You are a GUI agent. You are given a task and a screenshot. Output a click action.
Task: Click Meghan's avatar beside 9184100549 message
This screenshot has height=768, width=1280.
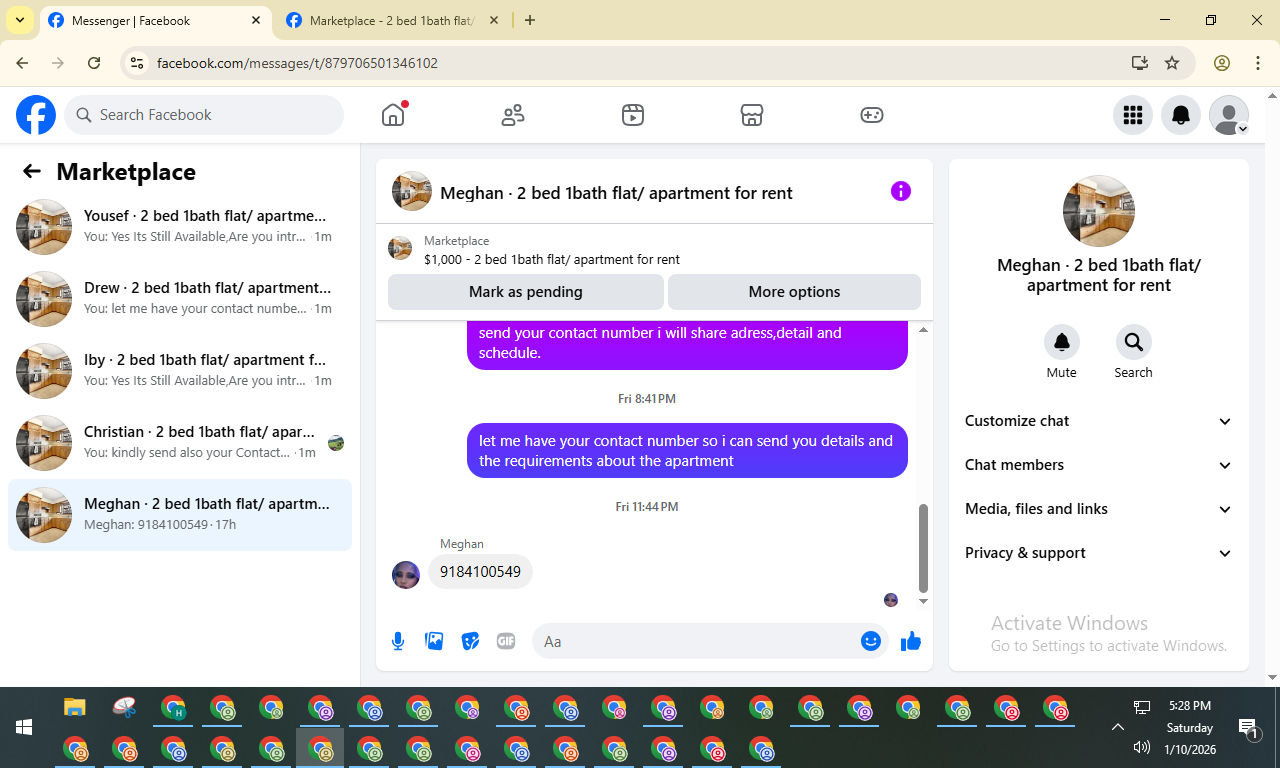(x=406, y=575)
